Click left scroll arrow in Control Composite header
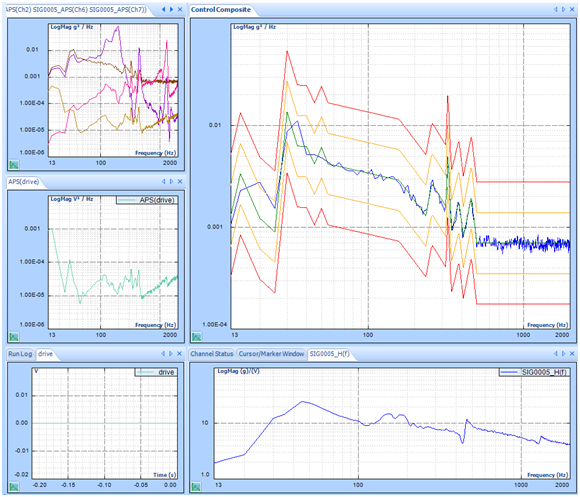 coord(556,10)
